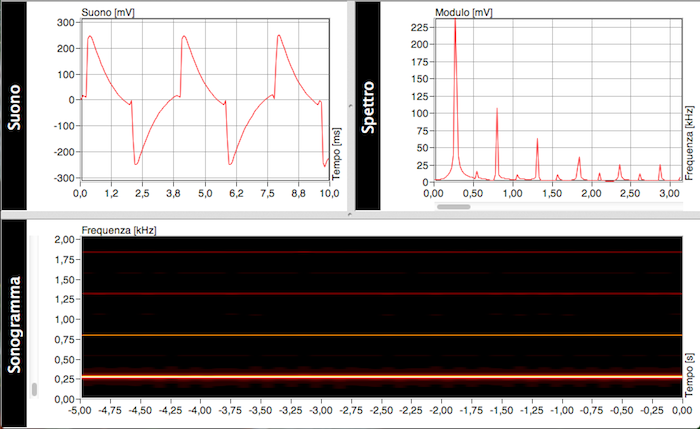
Task: Click the '-2,50' tick on sonogram time axis
Action: tap(382, 410)
